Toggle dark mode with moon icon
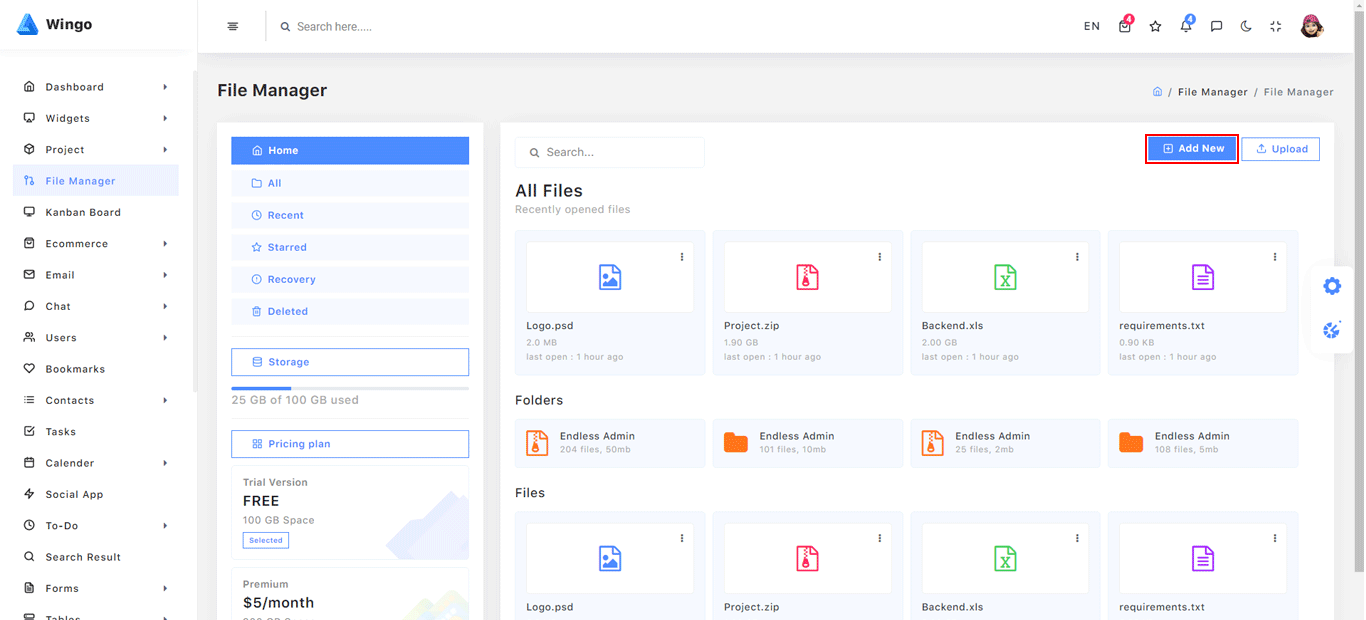Screen dimensions: 1366x620 1246,27
